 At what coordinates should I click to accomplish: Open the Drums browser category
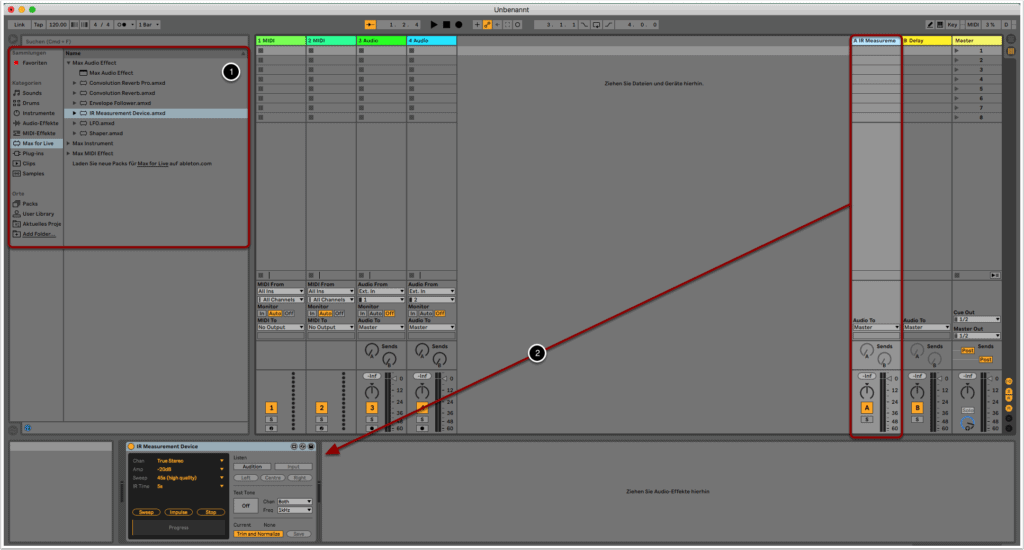tap(32, 102)
